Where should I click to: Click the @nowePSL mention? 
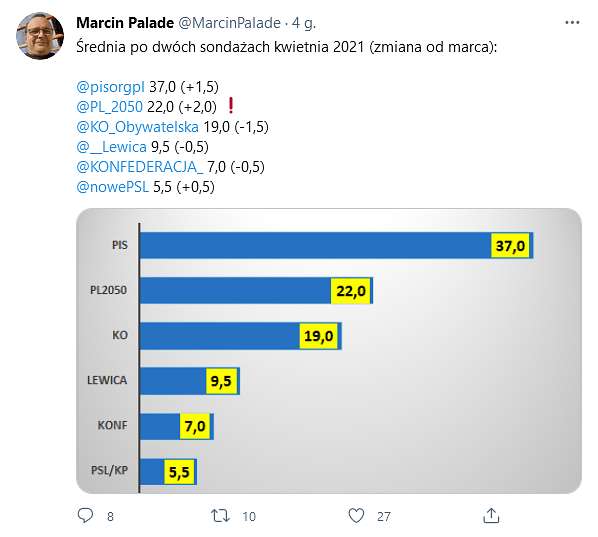[113, 187]
